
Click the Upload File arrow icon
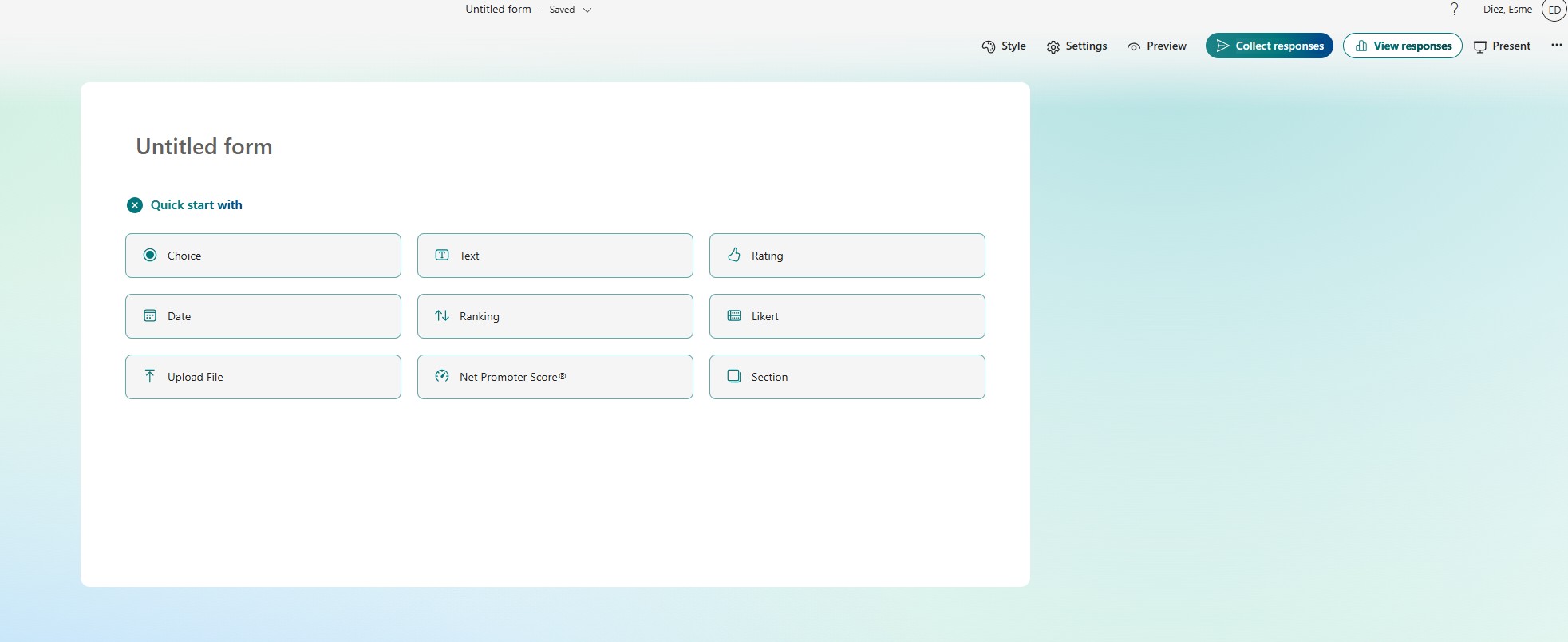click(149, 376)
